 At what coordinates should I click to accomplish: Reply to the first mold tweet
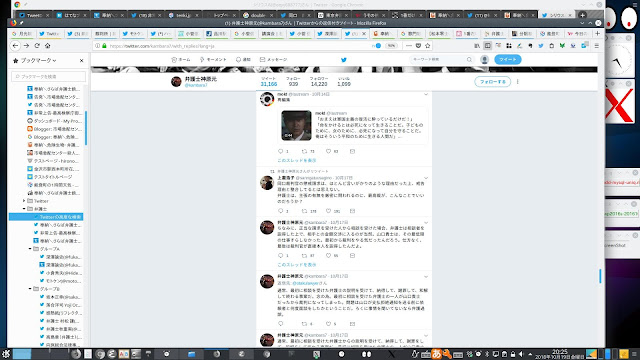pos(280,151)
